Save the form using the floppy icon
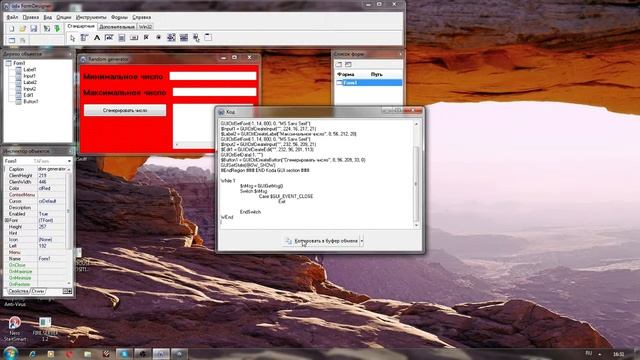This screenshot has height=360, width=640. [33, 28]
